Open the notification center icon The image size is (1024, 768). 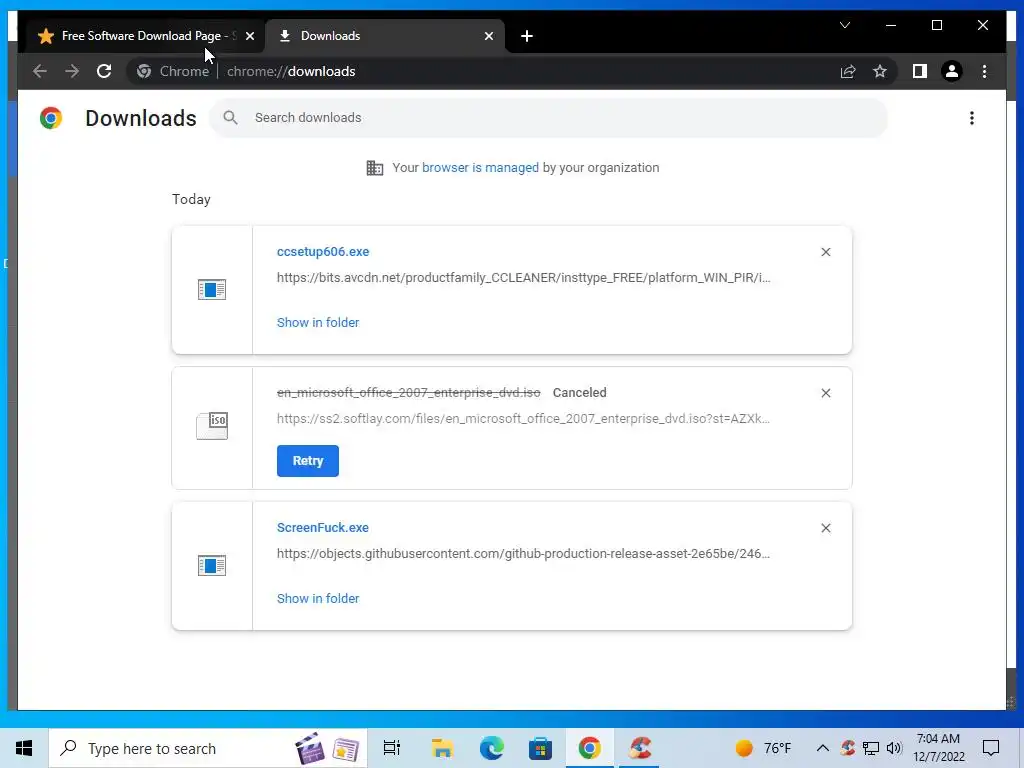point(991,748)
